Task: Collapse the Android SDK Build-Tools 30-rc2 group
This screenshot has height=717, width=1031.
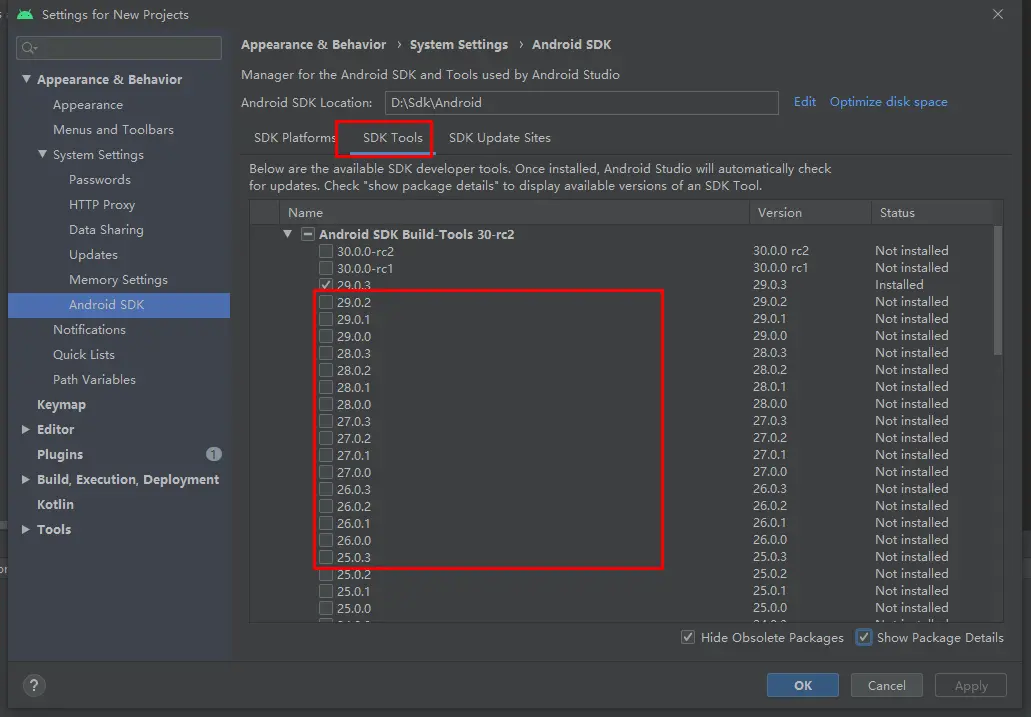Action: pos(287,234)
